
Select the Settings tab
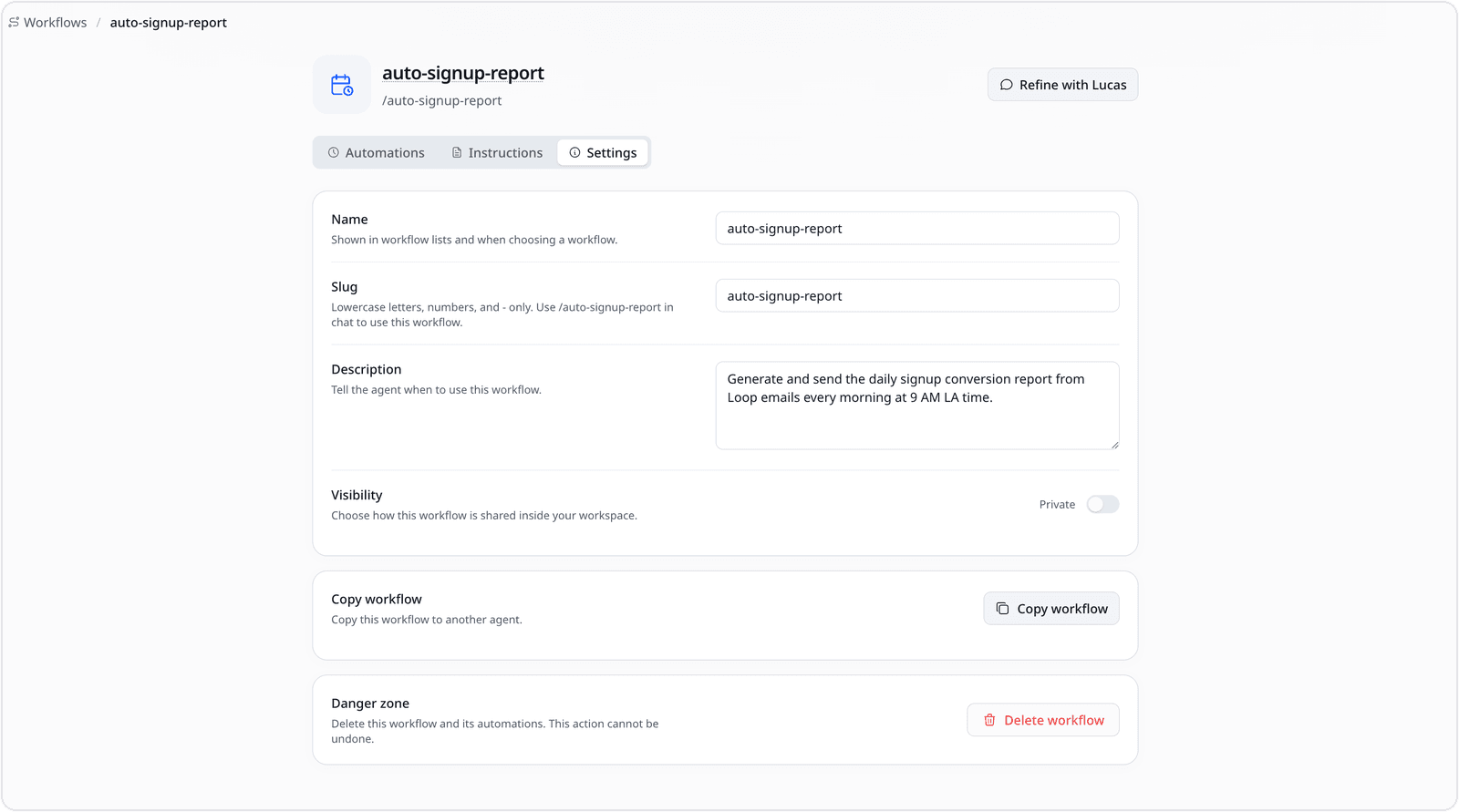pyautogui.click(x=603, y=153)
